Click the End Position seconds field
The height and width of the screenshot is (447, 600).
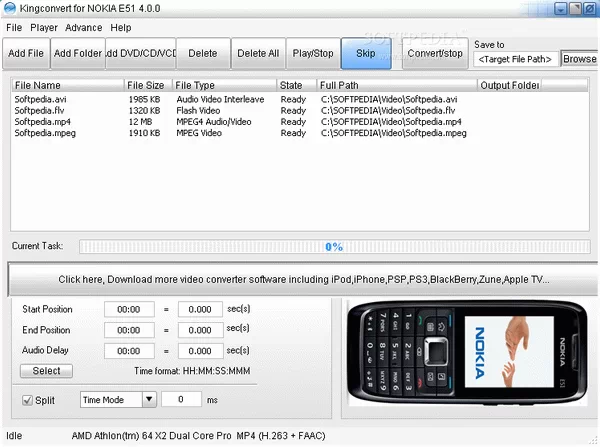click(x=200, y=330)
